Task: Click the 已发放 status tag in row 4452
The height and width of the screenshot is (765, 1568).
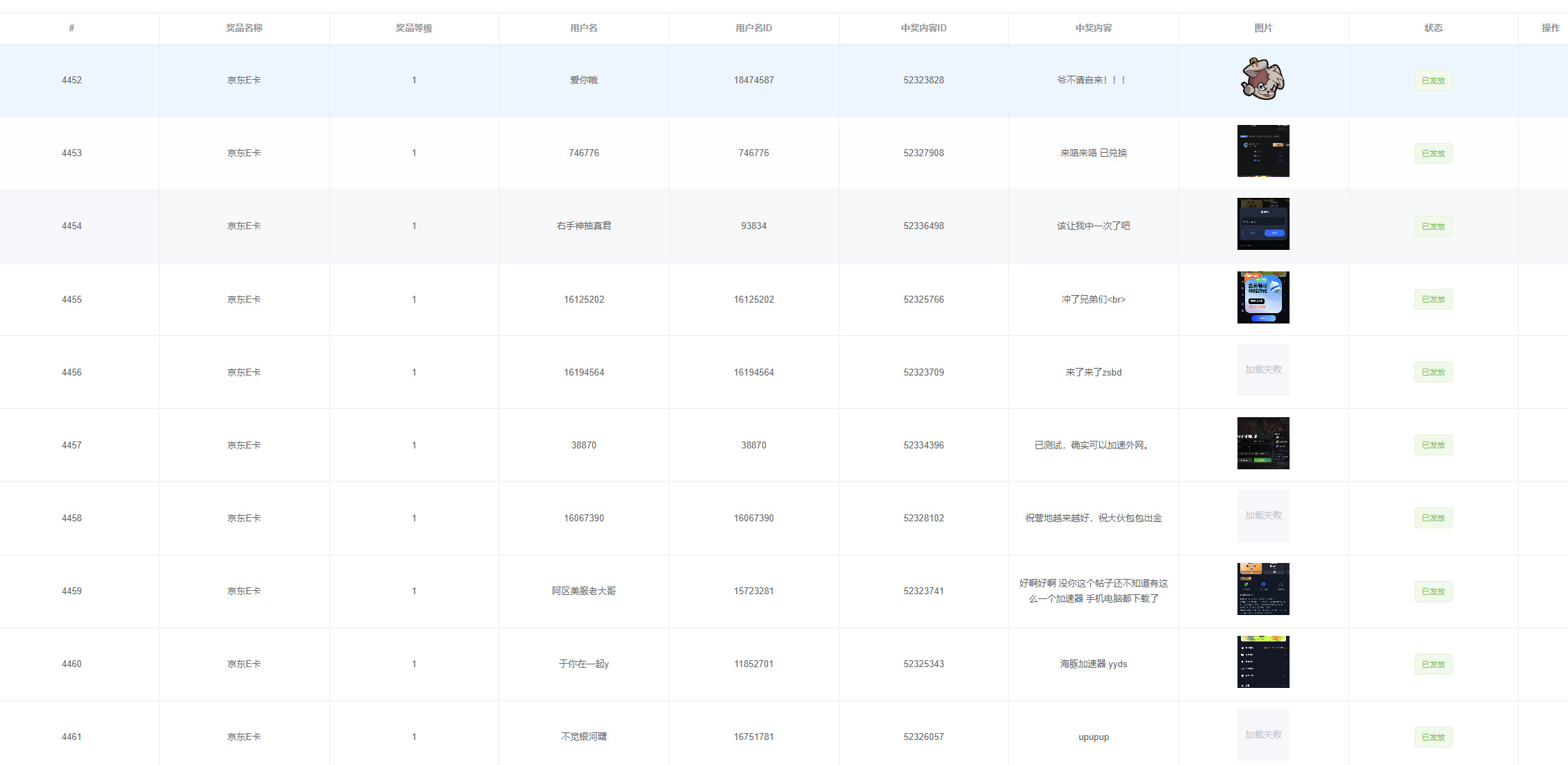Action: pyautogui.click(x=1433, y=81)
